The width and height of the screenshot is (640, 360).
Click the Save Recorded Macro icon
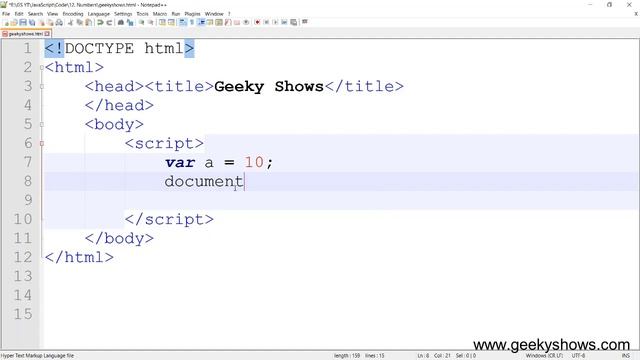point(293,22)
